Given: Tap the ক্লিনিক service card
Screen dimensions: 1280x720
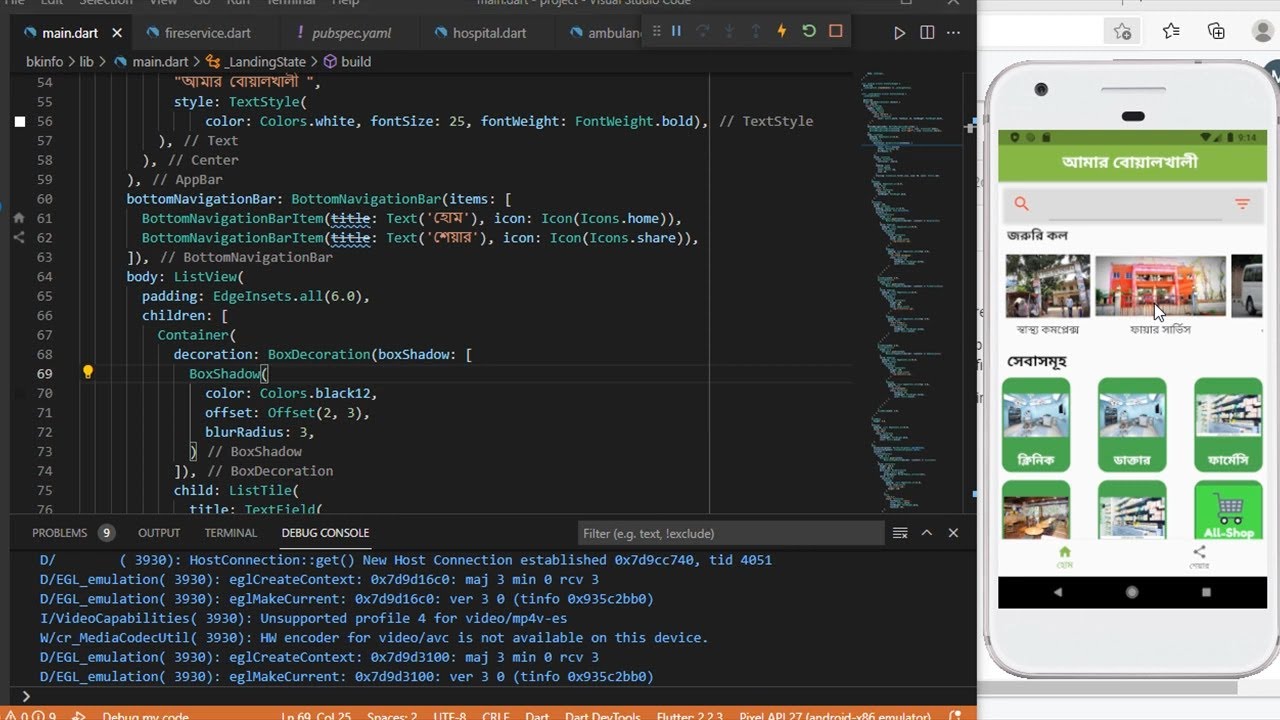Looking at the screenshot, I should pyautogui.click(x=1036, y=425).
